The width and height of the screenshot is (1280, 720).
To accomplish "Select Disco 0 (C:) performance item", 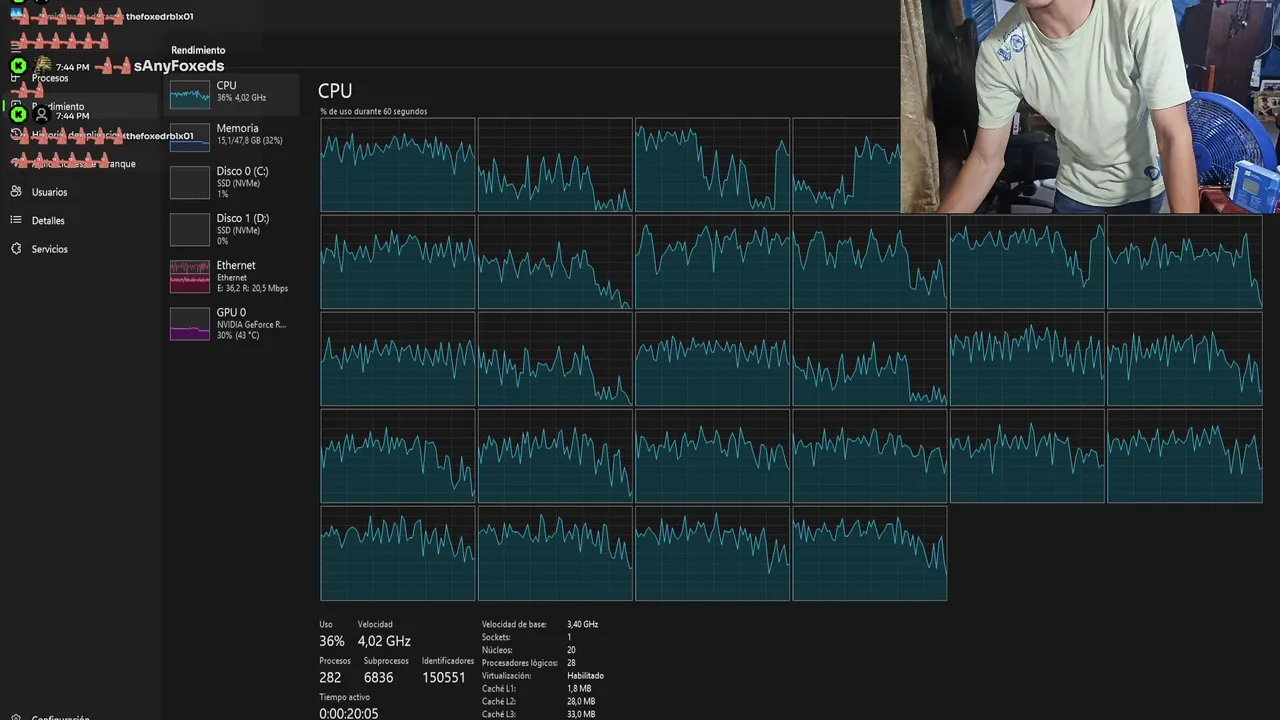I will coord(232,182).
